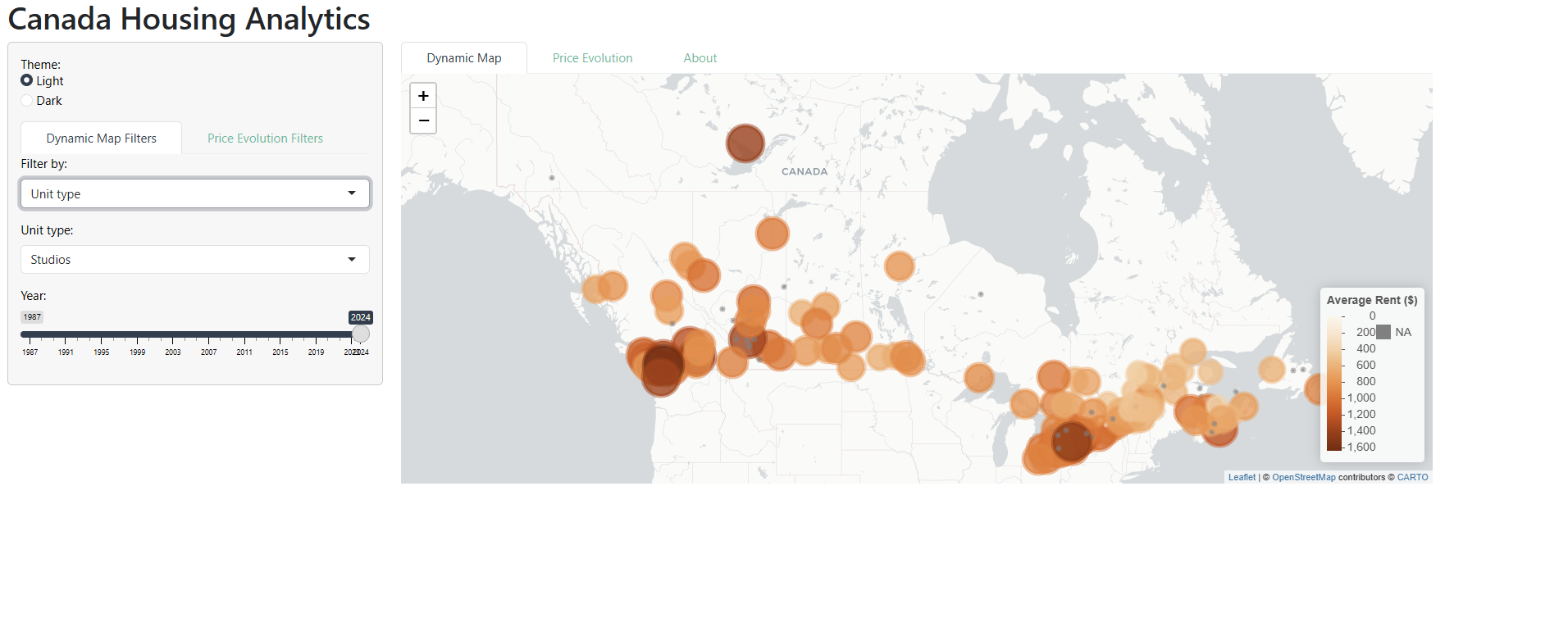1568x618 pixels.
Task: Open the About tab
Action: coord(700,58)
